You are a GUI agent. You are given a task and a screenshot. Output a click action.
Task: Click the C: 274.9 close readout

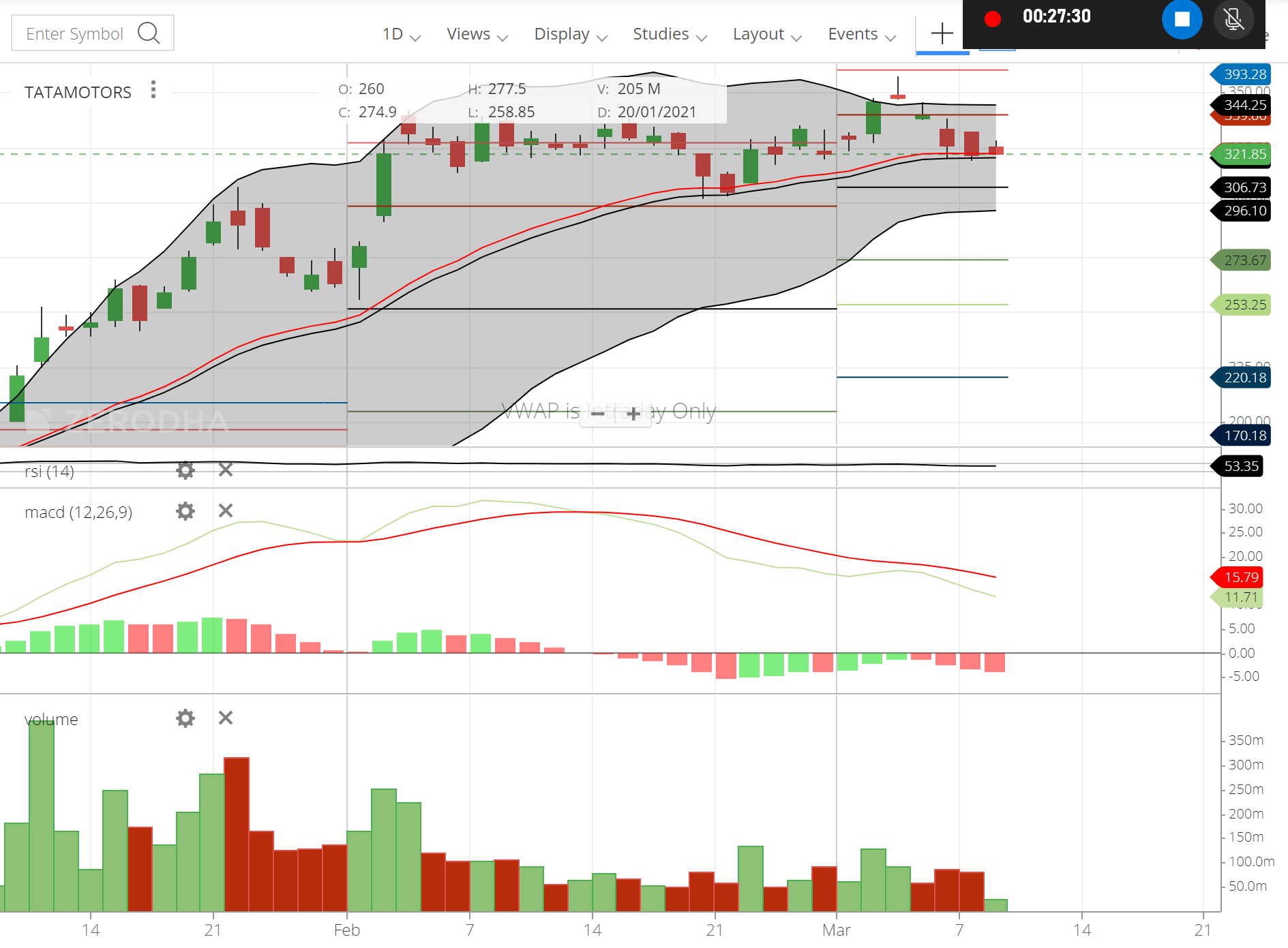pos(368,112)
